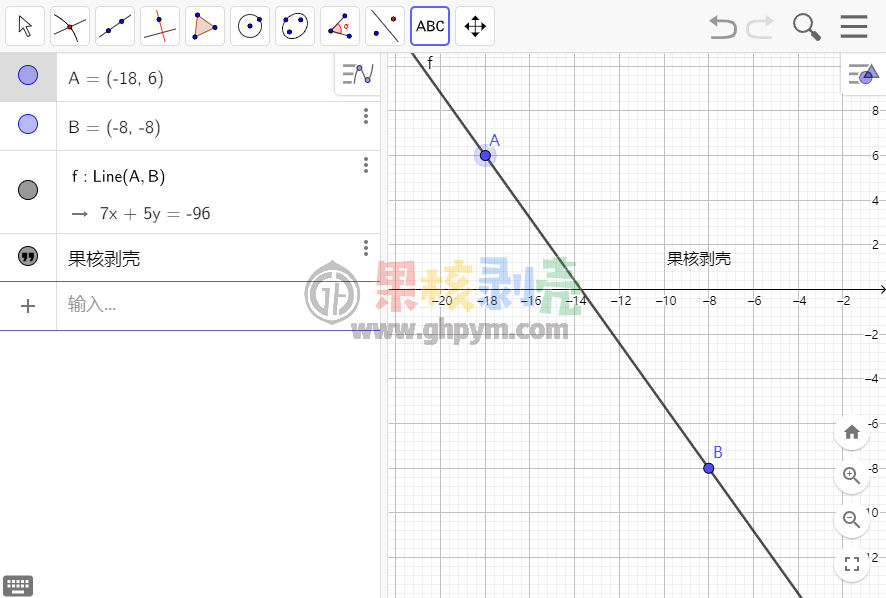886x598 pixels.
Task: Select the Reflect about Line tool
Action: tap(385, 26)
